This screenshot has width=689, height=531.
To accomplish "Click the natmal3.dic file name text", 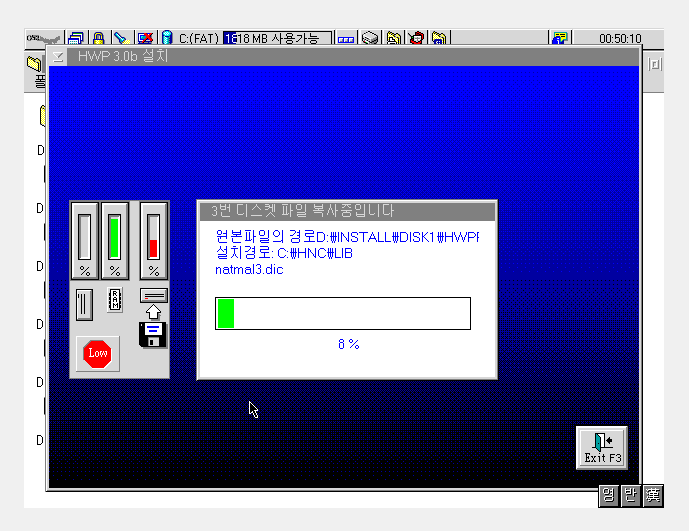I will coord(249,269).
